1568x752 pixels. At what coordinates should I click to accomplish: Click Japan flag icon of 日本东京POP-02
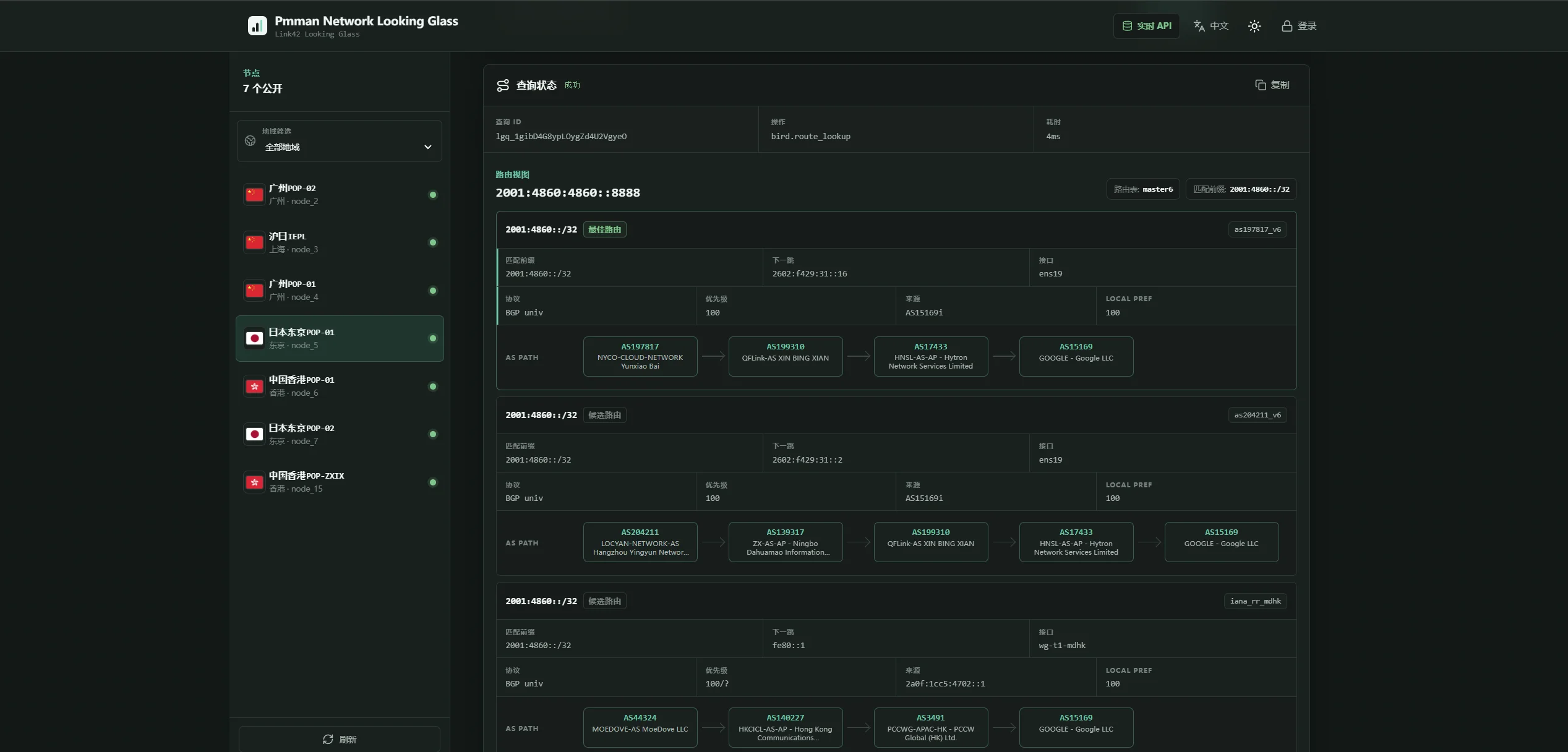(x=254, y=434)
